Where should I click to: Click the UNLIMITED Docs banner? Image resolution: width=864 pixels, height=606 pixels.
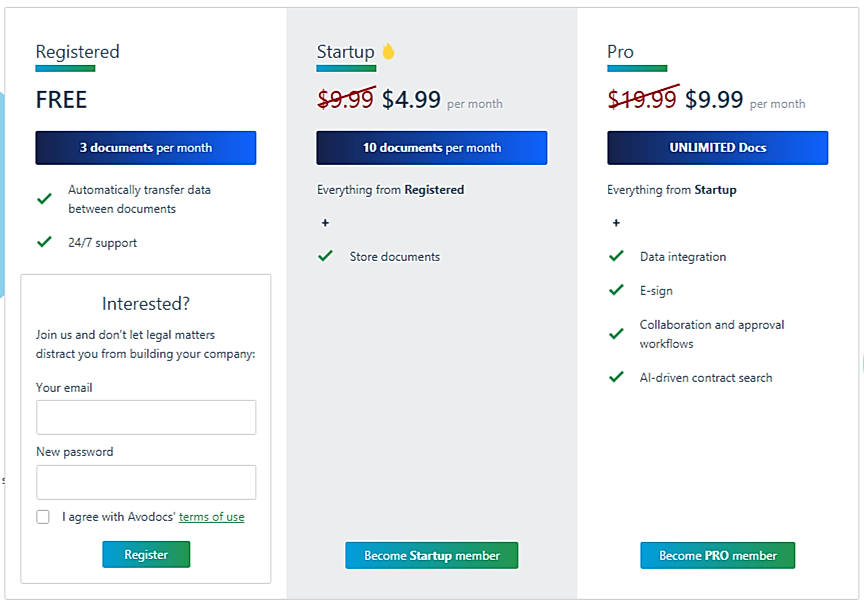(717, 147)
